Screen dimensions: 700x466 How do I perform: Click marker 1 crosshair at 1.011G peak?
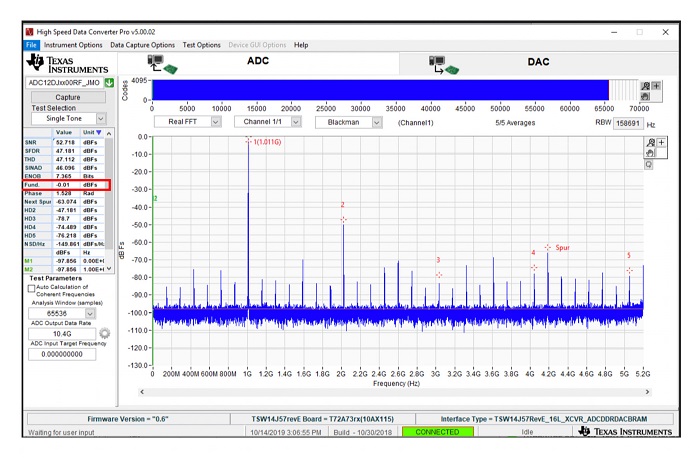click(249, 141)
